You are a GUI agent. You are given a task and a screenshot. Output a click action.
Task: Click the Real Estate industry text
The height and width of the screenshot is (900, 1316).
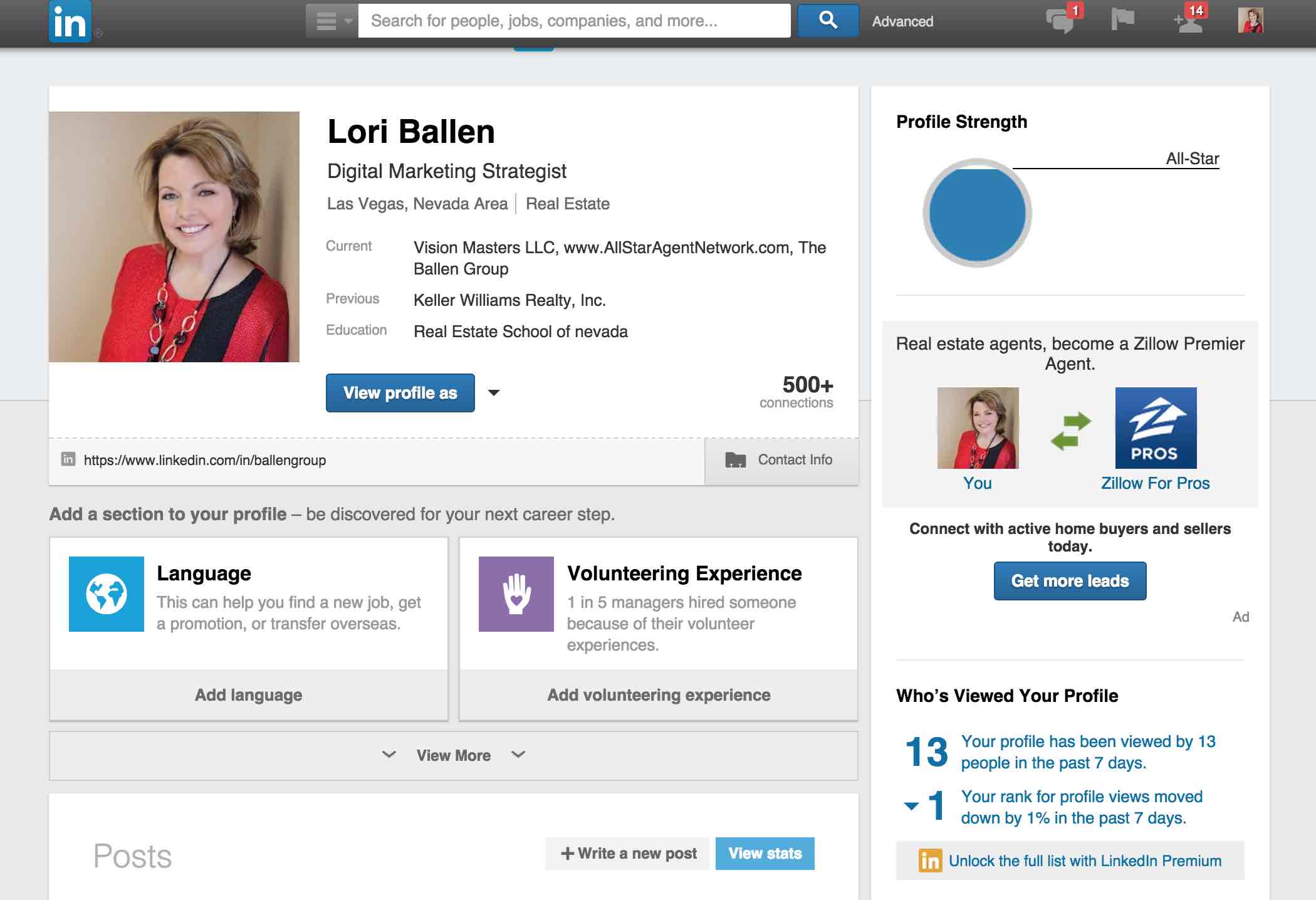[x=568, y=204]
